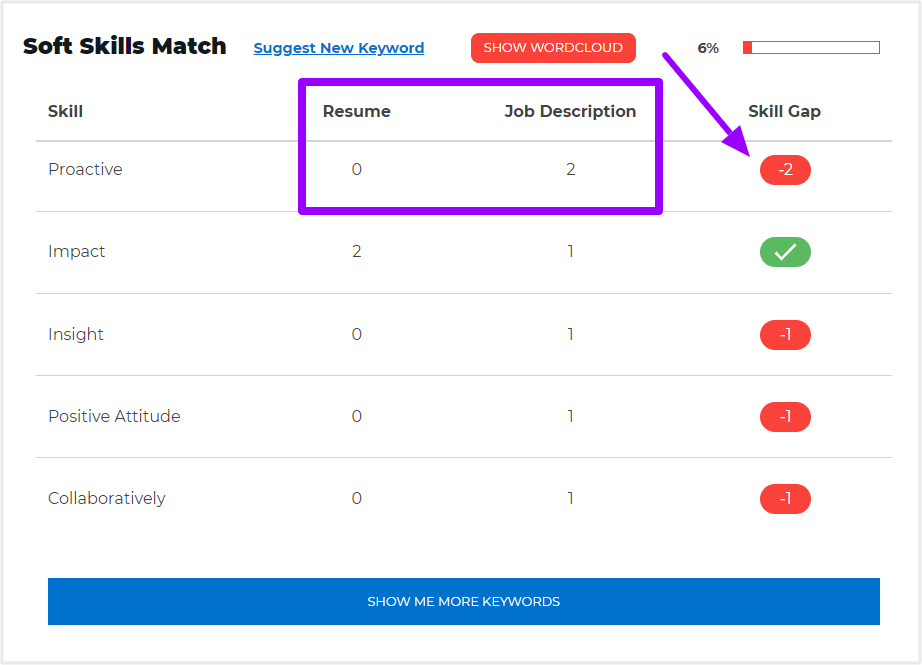Click Resume count 0 for Insight
This screenshot has width=922, height=665.
[356, 334]
